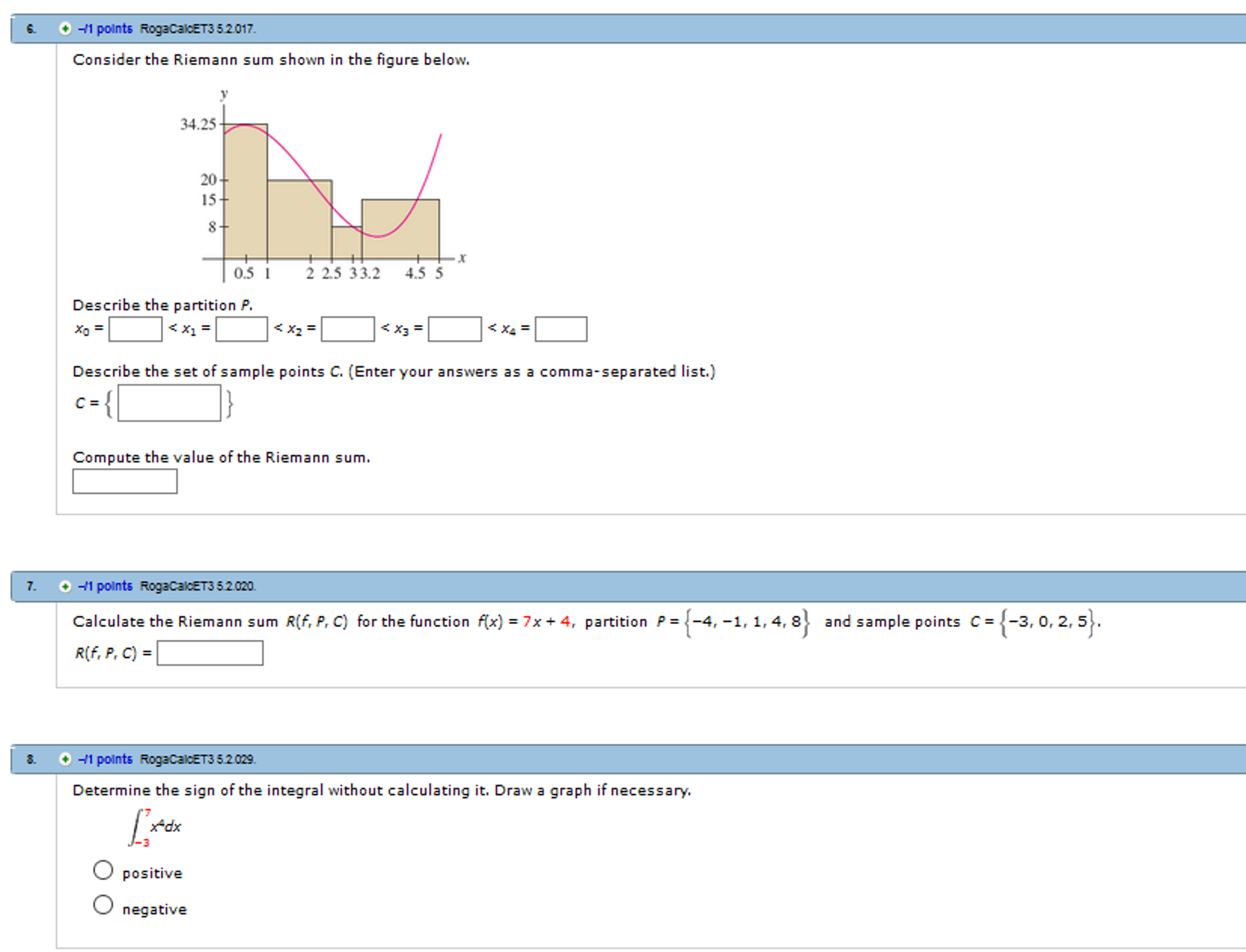
Task: Click the R(f, P, C) answer box
Action: click(x=210, y=653)
